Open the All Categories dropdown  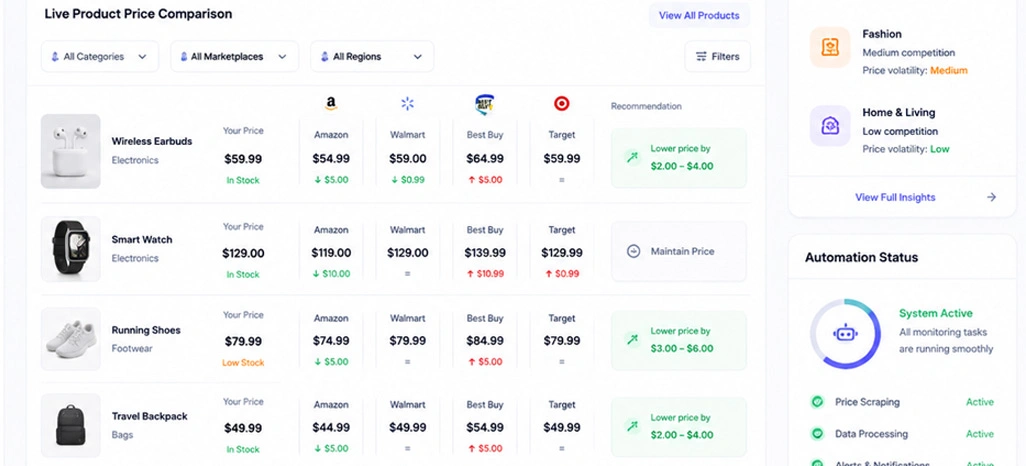(100, 56)
